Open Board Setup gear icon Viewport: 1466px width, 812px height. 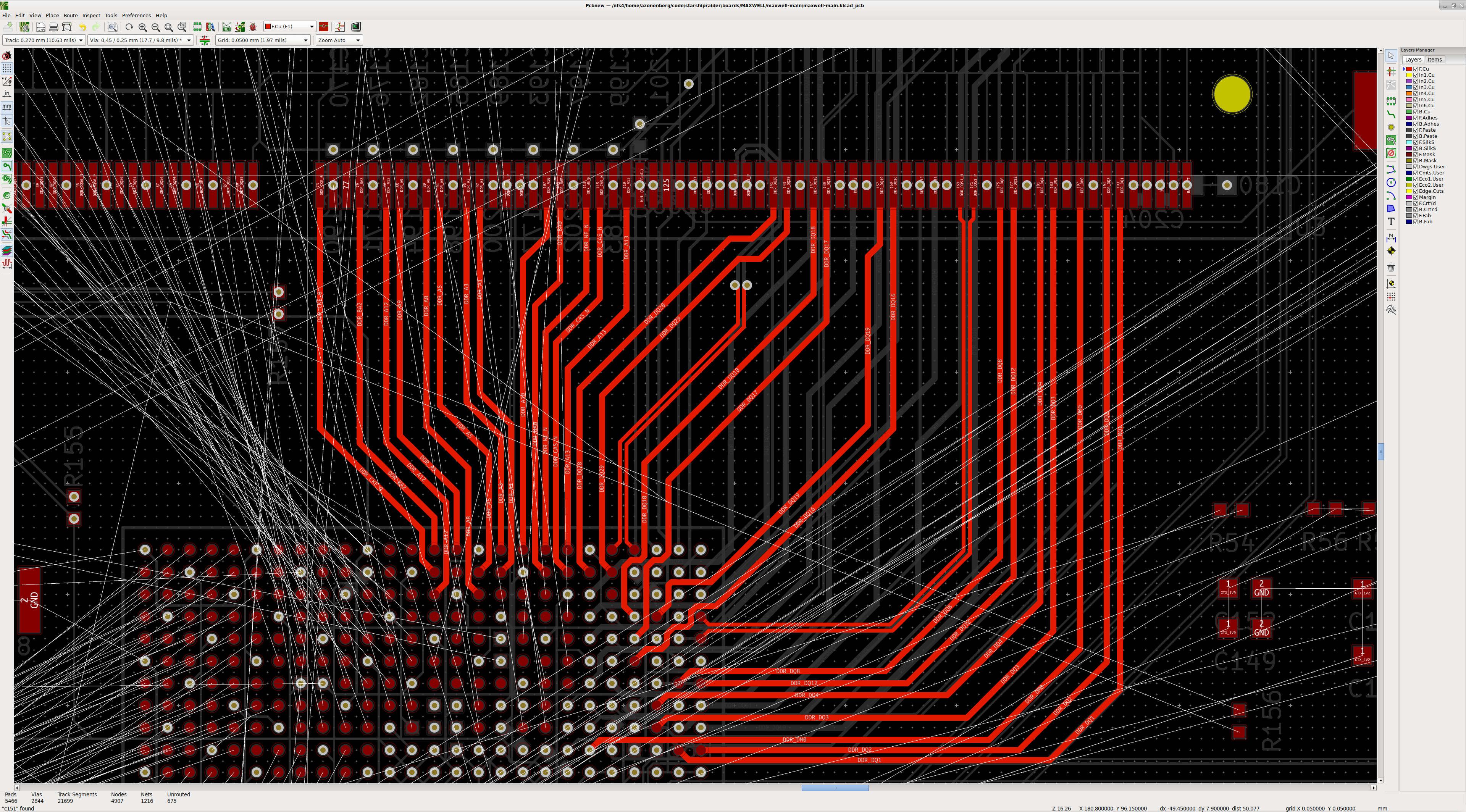pyautogui.click(x=24, y=27)
